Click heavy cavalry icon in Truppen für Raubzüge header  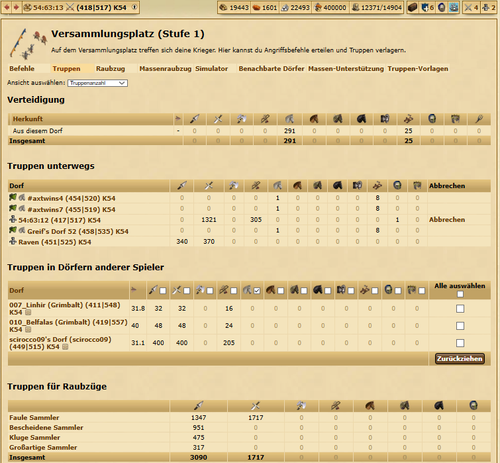pos(439,406)
